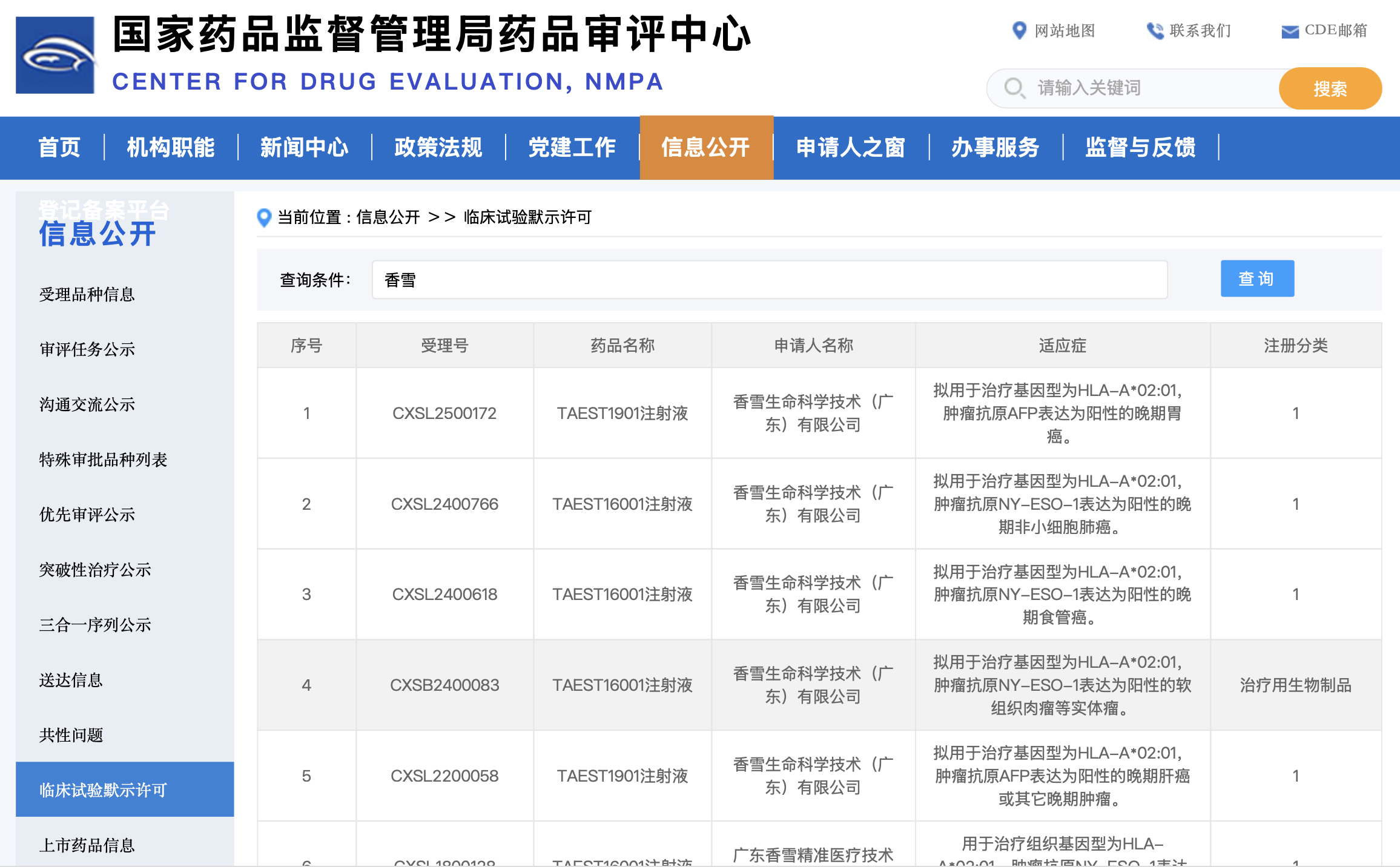Click the contact us phone icon
The height and width of the screenshot is (867, 1400).
coord(1155,30)
